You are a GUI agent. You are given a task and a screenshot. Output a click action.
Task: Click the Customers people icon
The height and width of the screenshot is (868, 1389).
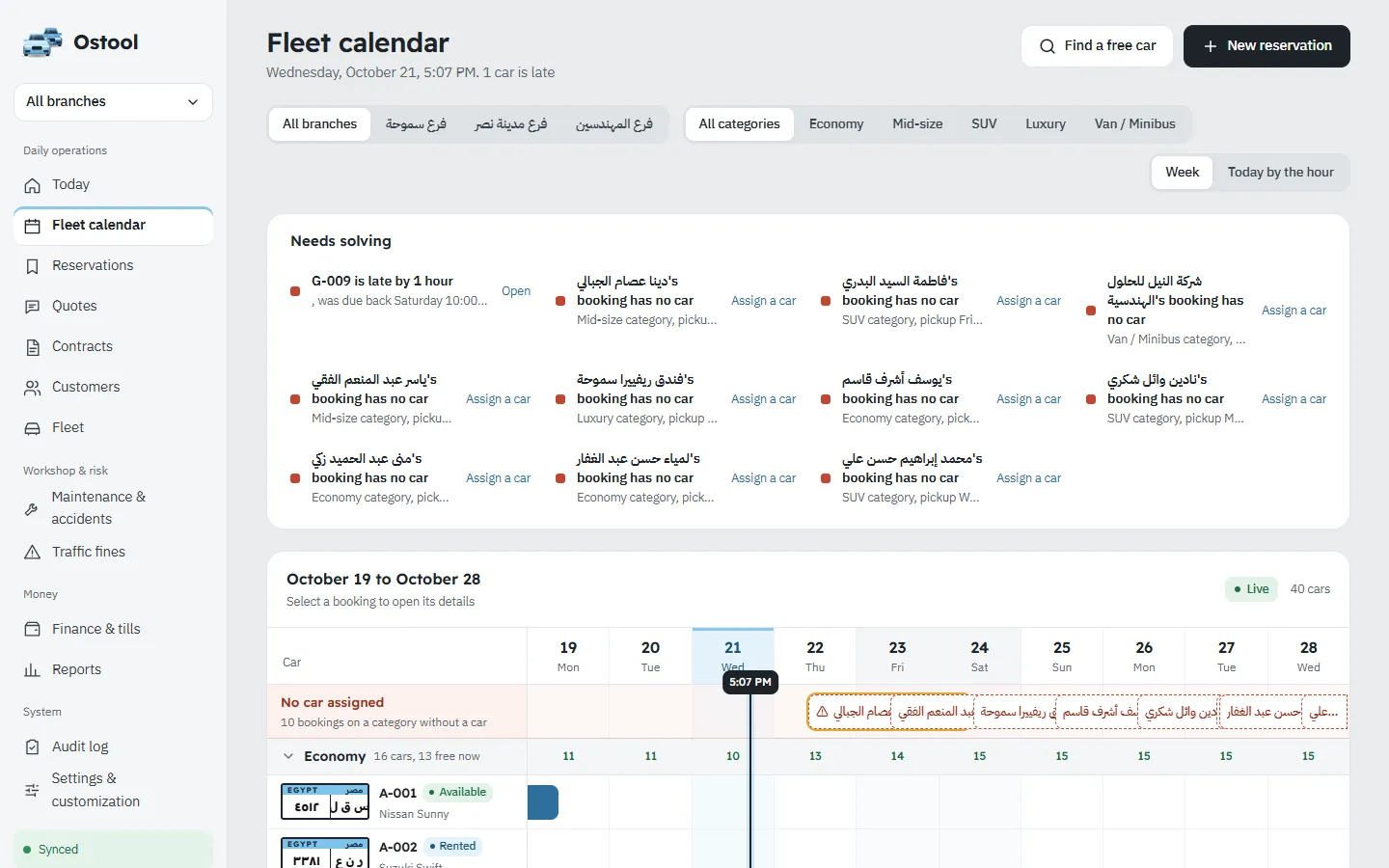click(x=33, y=388)
